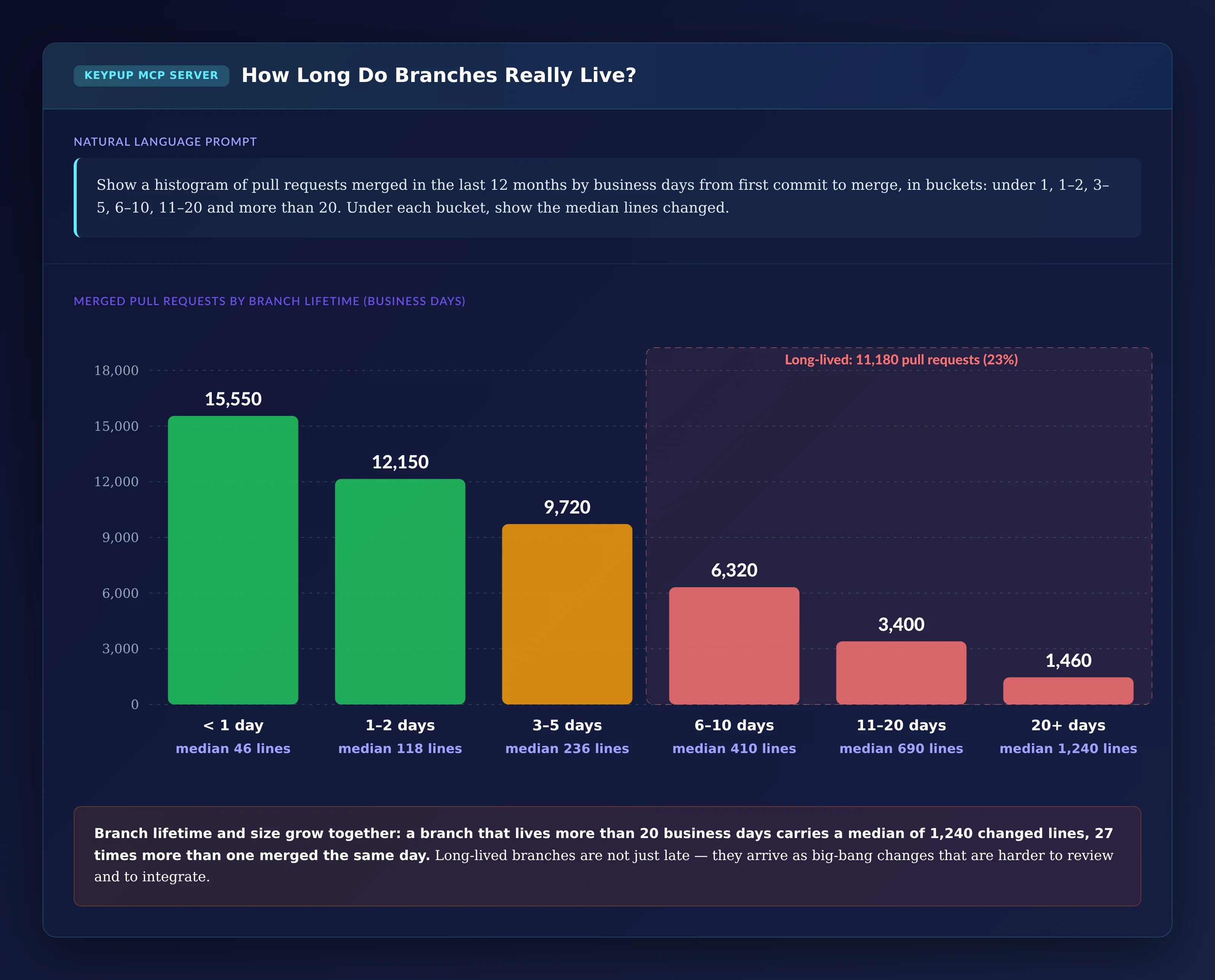Screen dimensions: 1215x980
Task: Click the 12,150 value label
Action: coord(400,462)
